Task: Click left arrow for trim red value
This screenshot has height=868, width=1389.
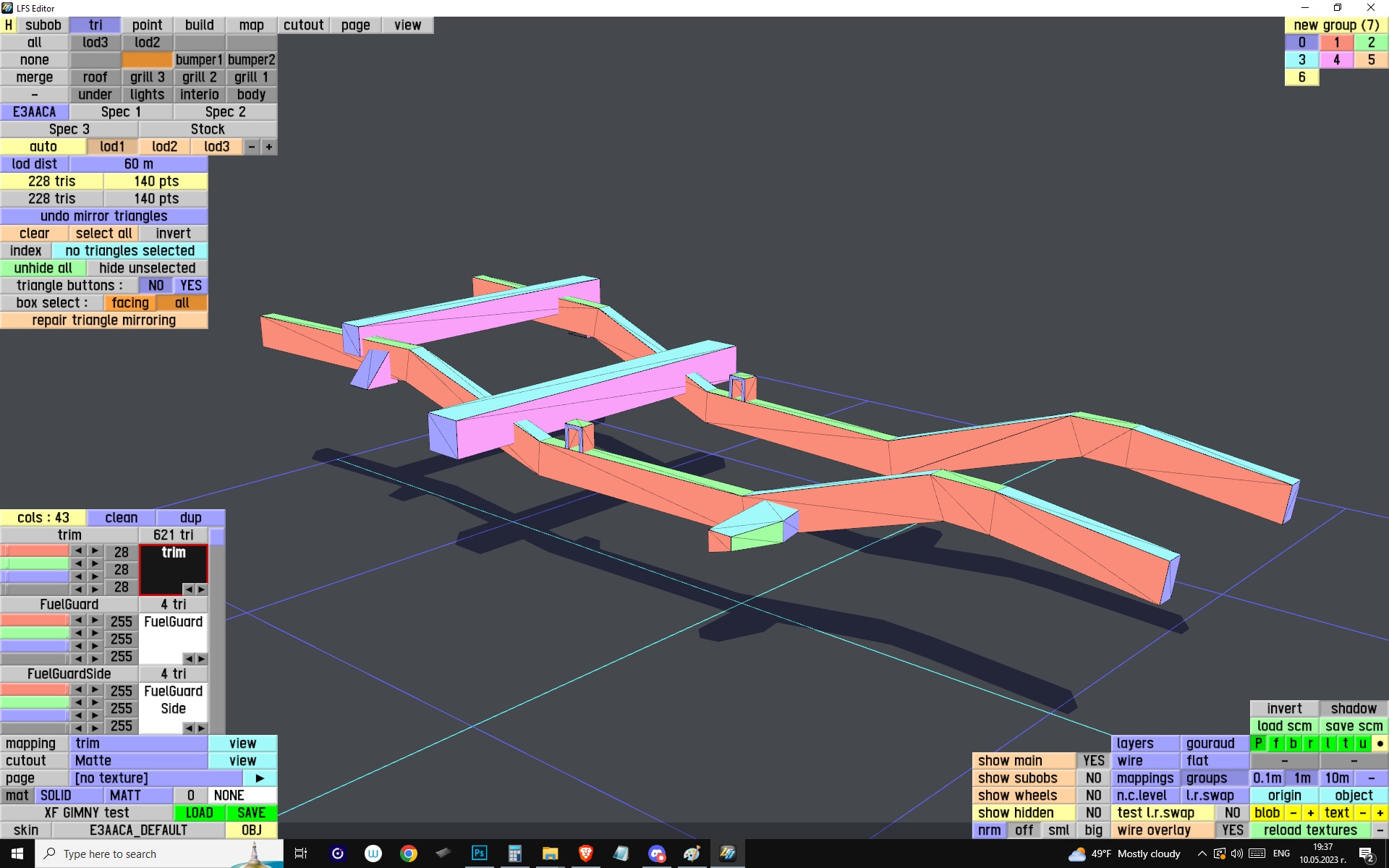Action: tap(78, 551)
